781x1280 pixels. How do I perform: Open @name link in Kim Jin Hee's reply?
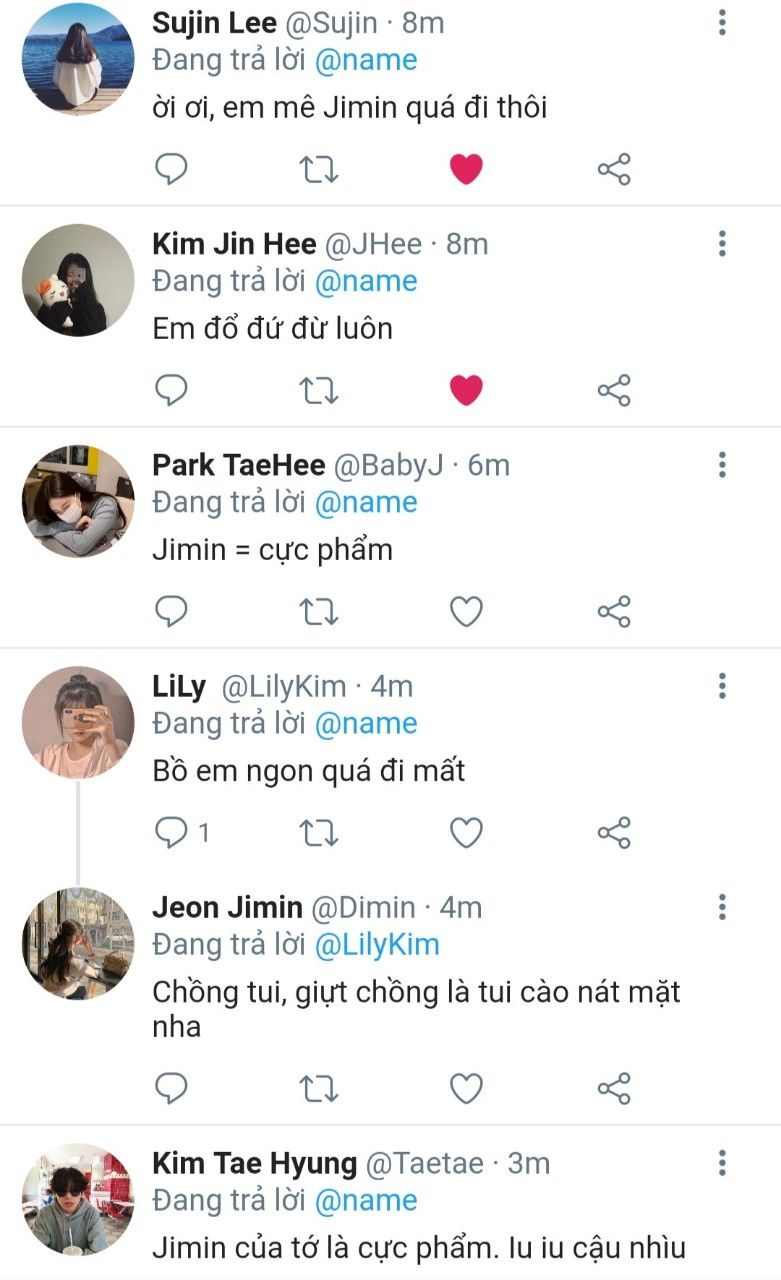point(365,281)
